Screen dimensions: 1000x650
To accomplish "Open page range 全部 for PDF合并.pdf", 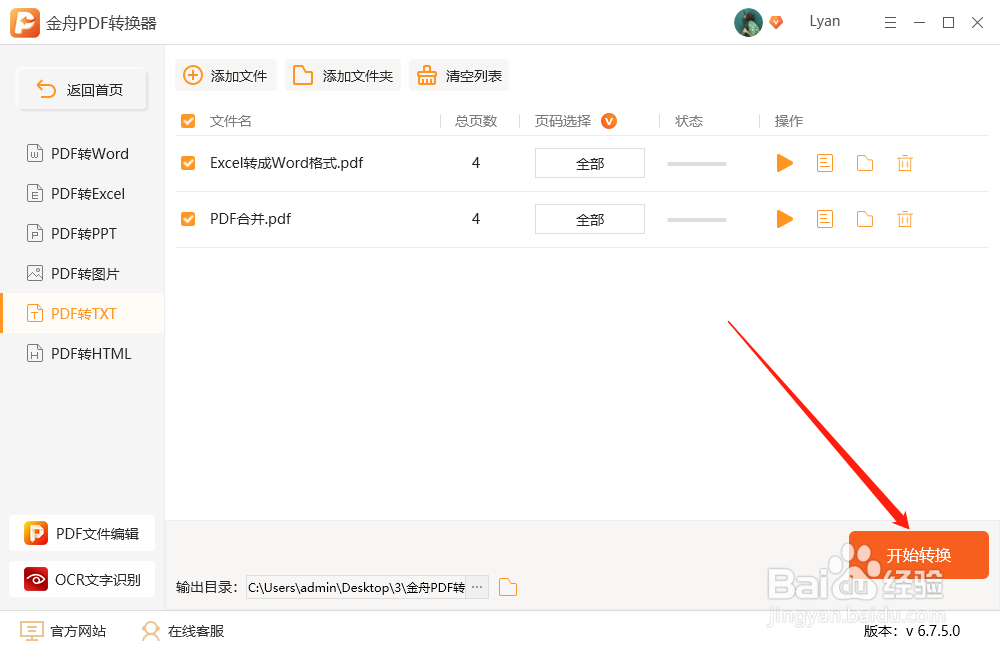I will click(x=590, y=219).
